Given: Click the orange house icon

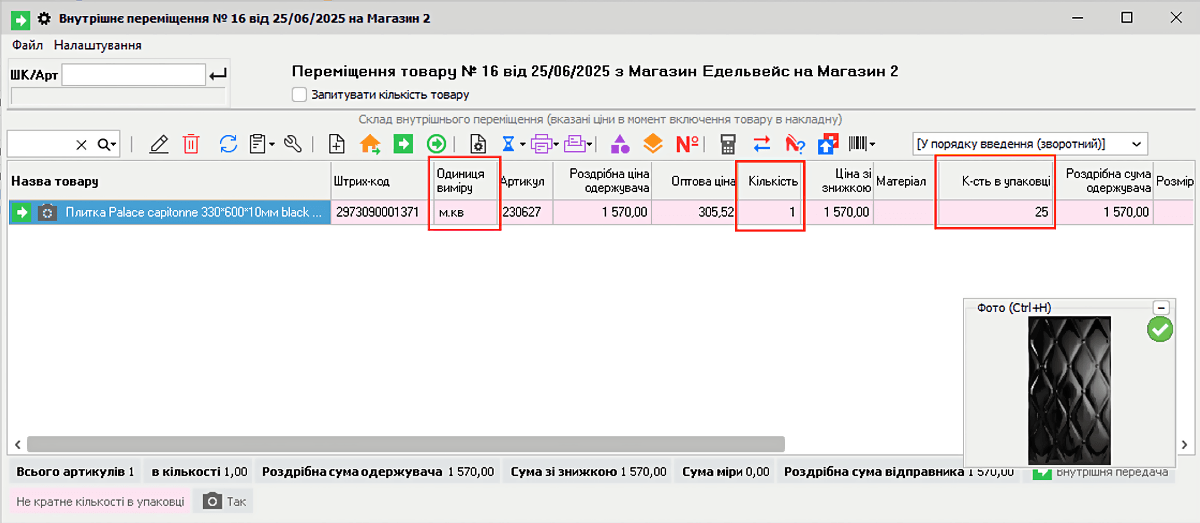Looking at the screenshot, I should pos(370,144).
